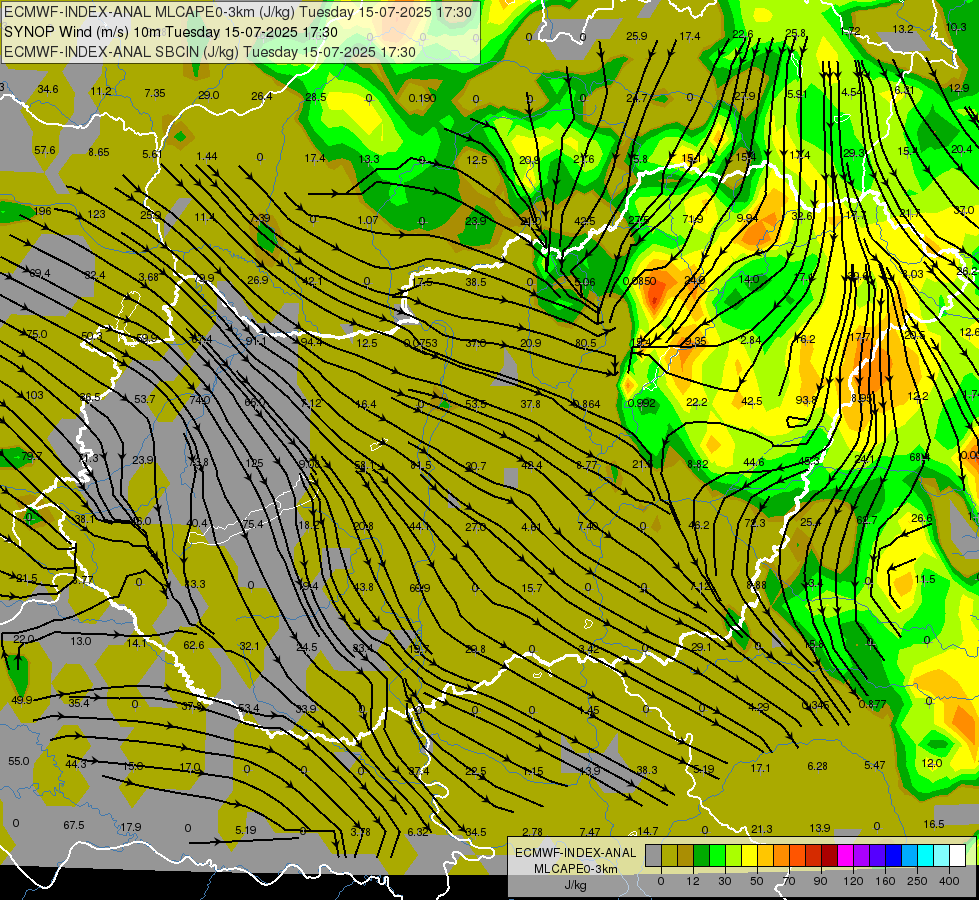Viewport: 979px width, 900px height.
Task: Click the map value '91.1'
Action: 256,341
